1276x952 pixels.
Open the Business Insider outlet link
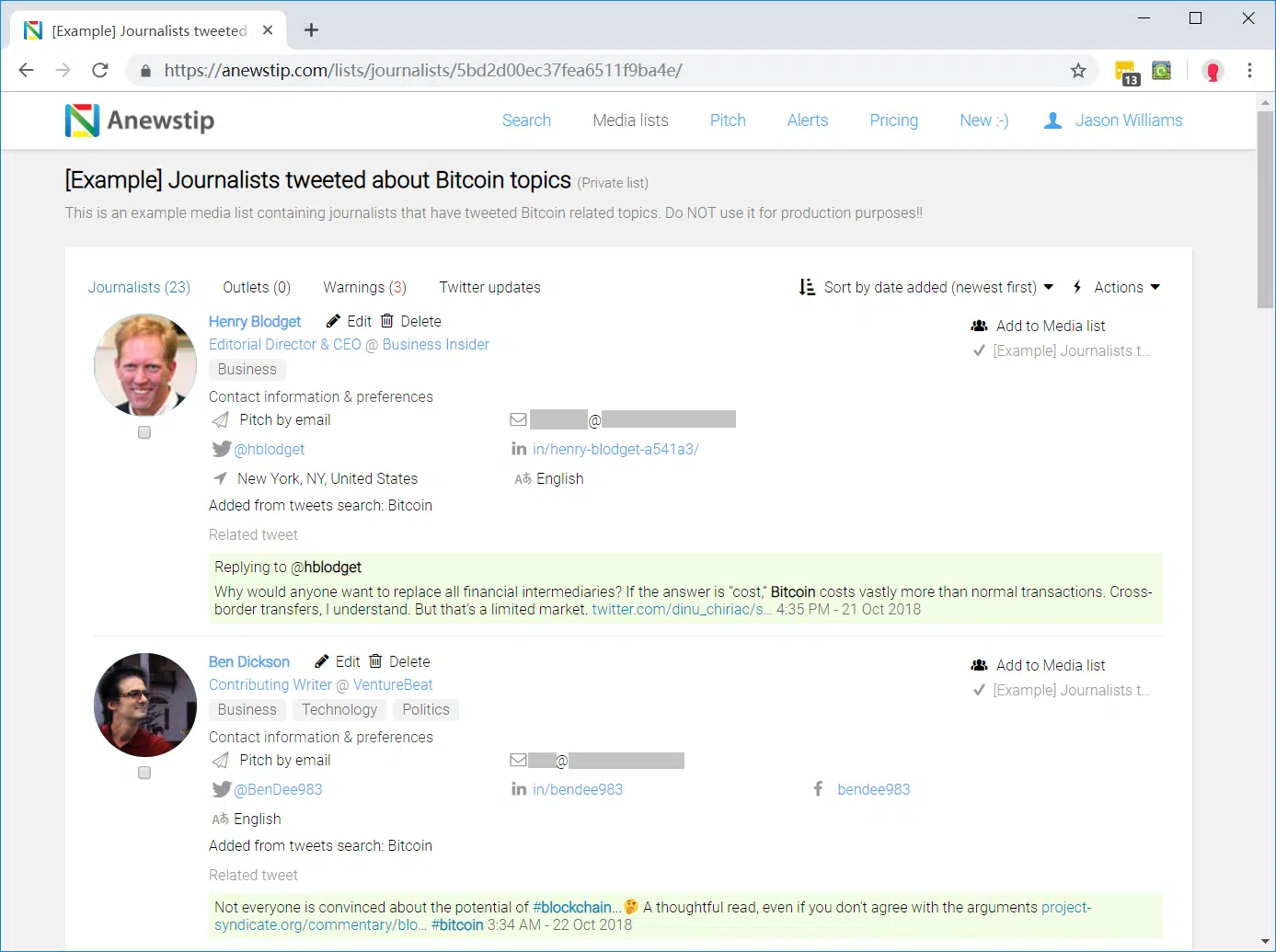435,344
